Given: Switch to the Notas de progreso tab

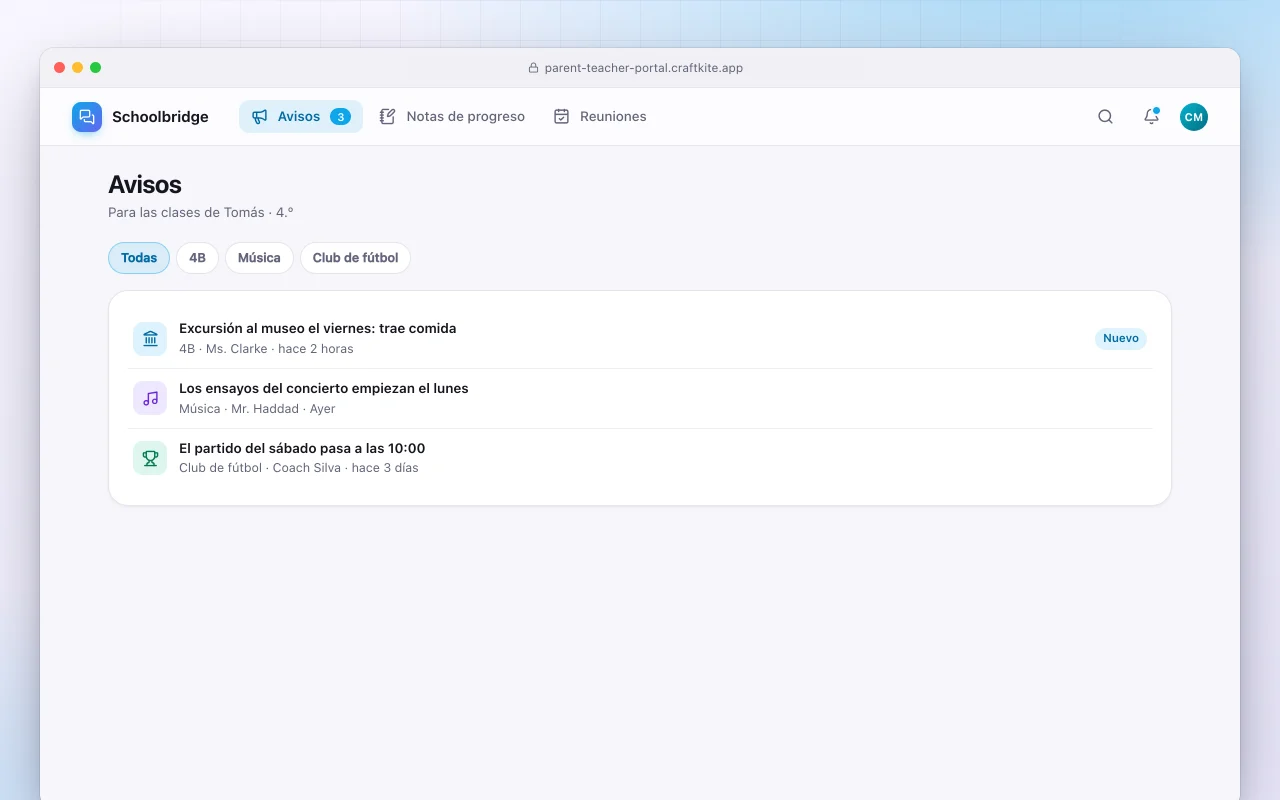Looking at the screenshot, I should tap(452, 117).
